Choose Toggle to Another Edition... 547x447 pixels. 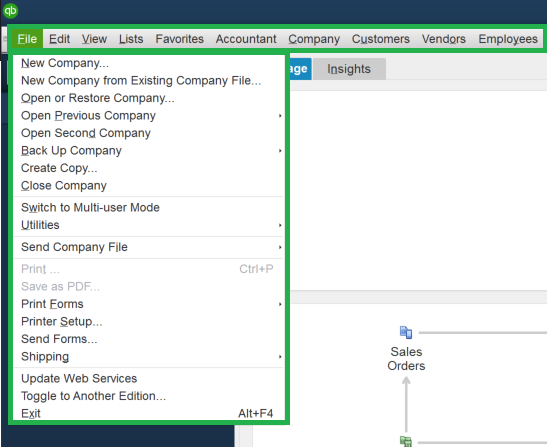[x=149, y=396]
